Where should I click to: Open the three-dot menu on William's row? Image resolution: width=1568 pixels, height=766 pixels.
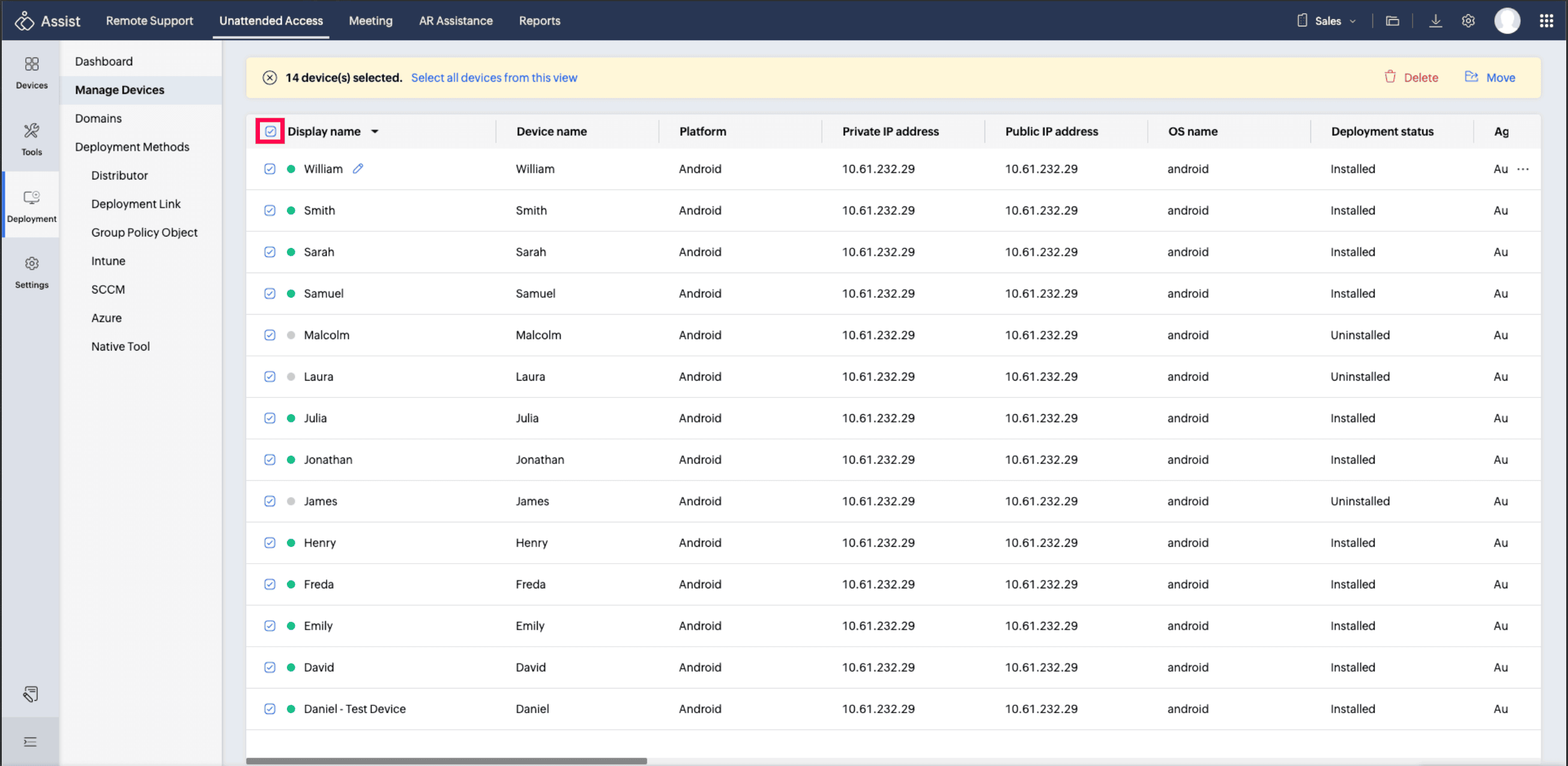coord(1523,169)
